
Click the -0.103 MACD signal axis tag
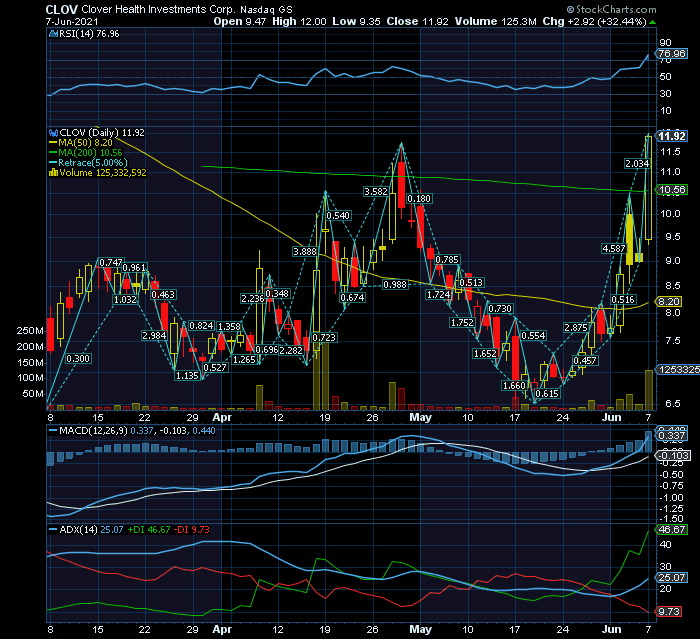click(x=674, y=455)
